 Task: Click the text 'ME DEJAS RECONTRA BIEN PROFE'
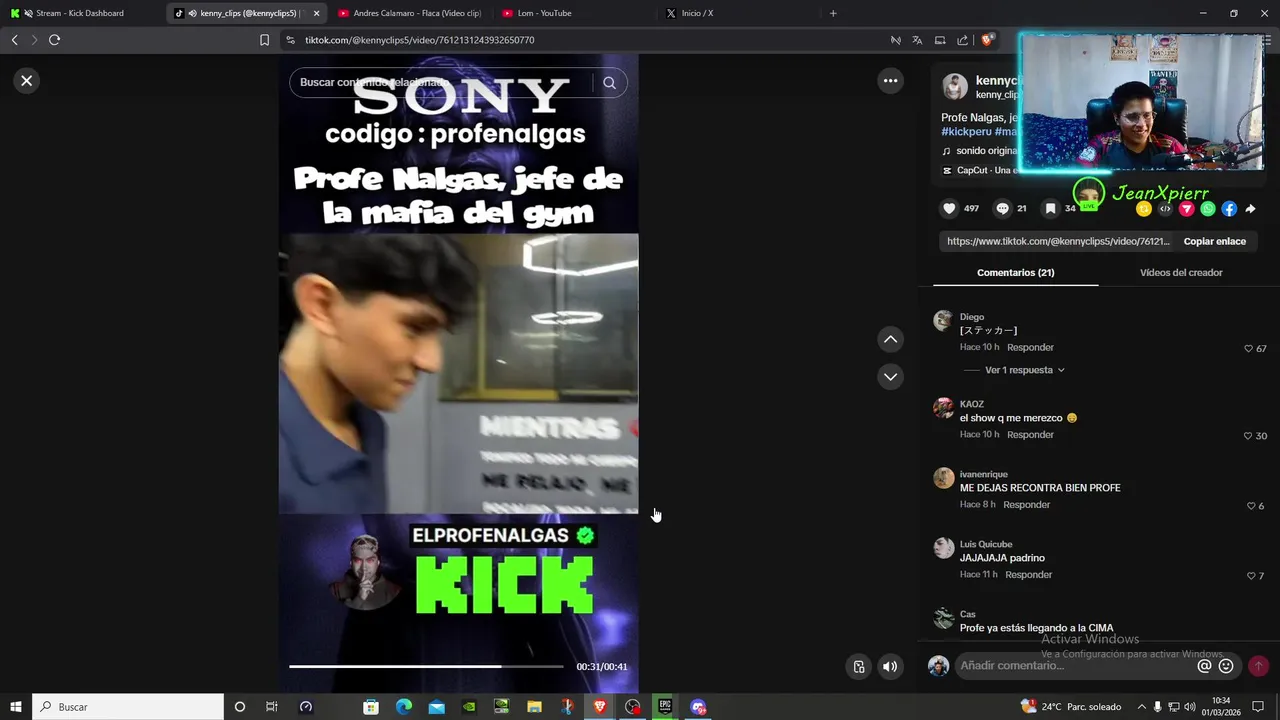1040,488
